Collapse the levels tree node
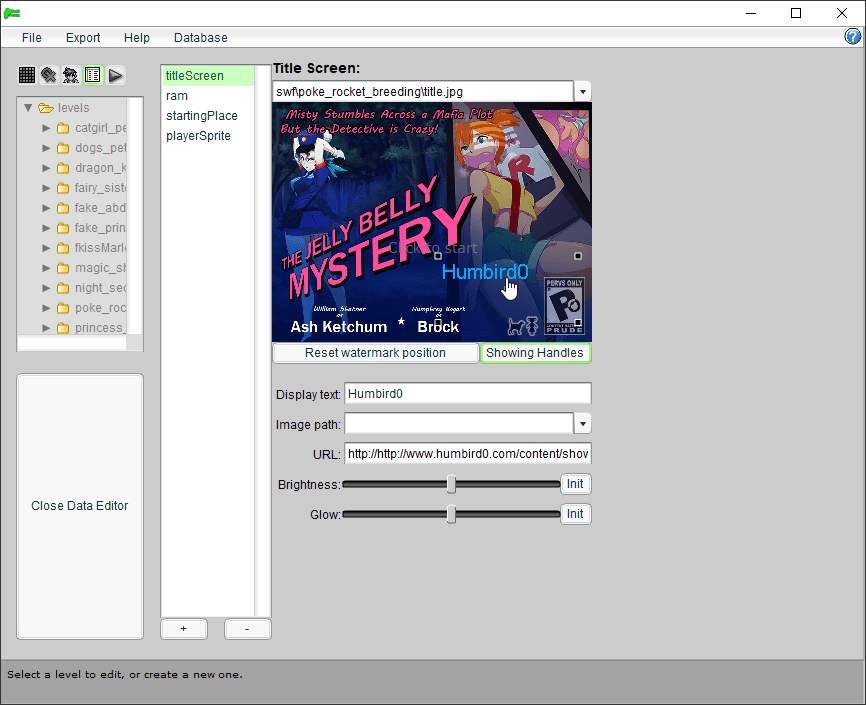This screenshot has width=866, height=705. (28, 108)
